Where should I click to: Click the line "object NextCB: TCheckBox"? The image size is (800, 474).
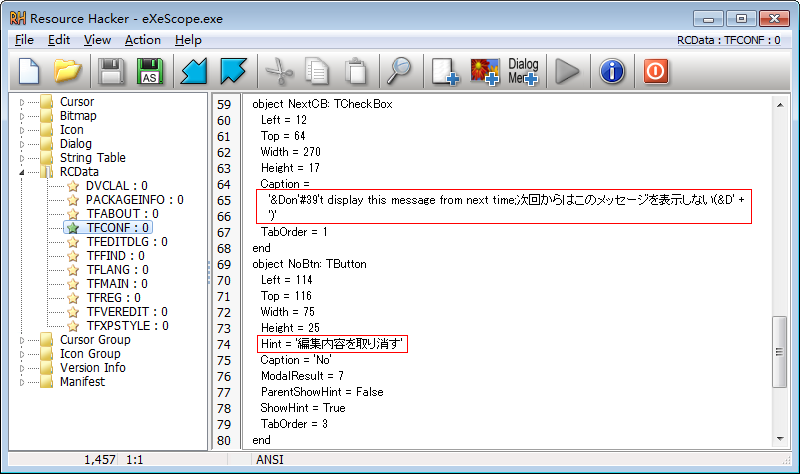pos(322,104)
